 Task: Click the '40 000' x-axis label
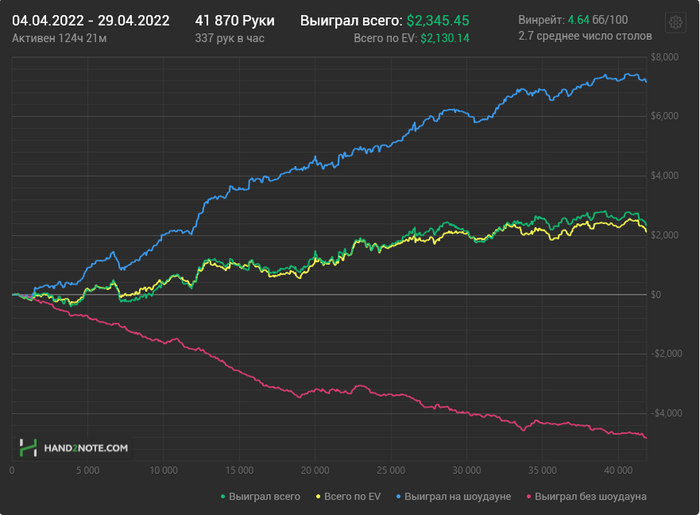click(x=618, y=470)
